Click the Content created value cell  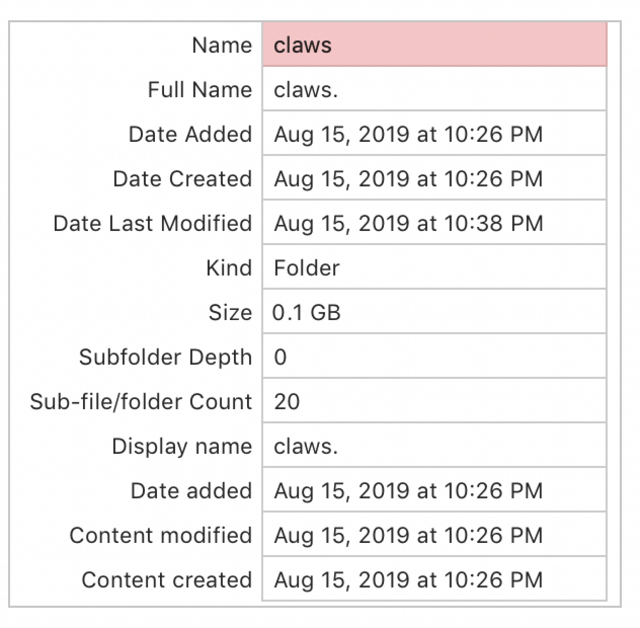tap(435, 579)
